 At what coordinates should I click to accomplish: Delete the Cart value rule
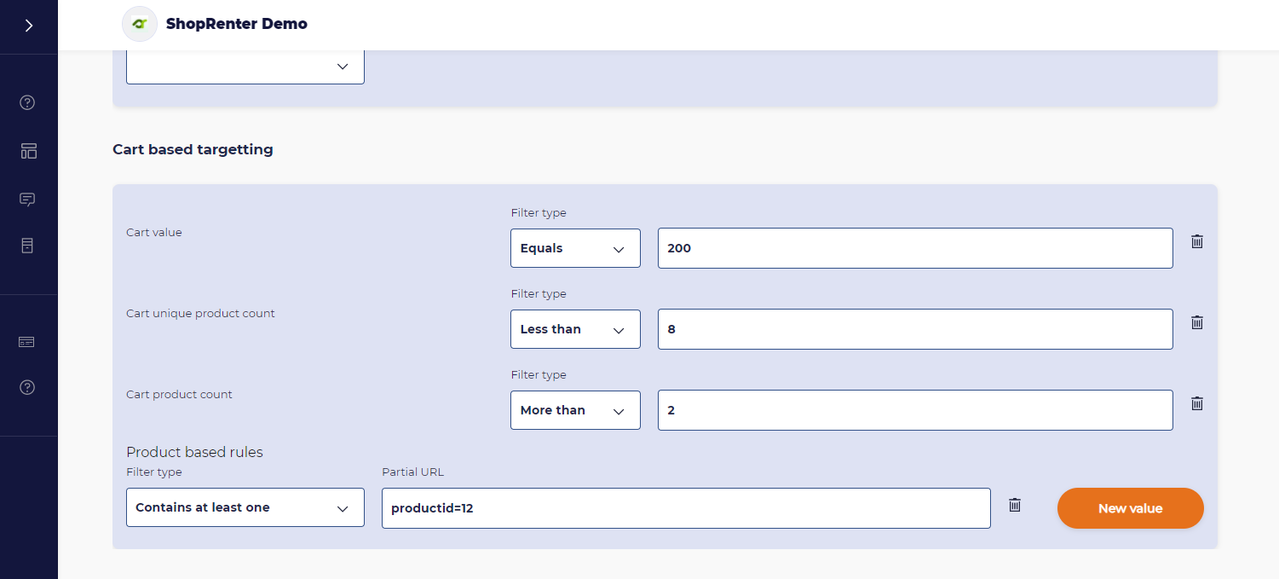click(1197, 241)
